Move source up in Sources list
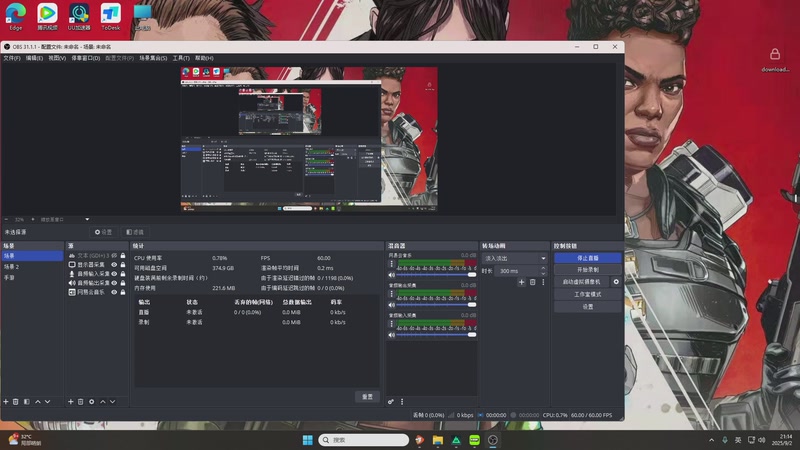The width and height of the screenshot is (800, 450). point(103,402)
